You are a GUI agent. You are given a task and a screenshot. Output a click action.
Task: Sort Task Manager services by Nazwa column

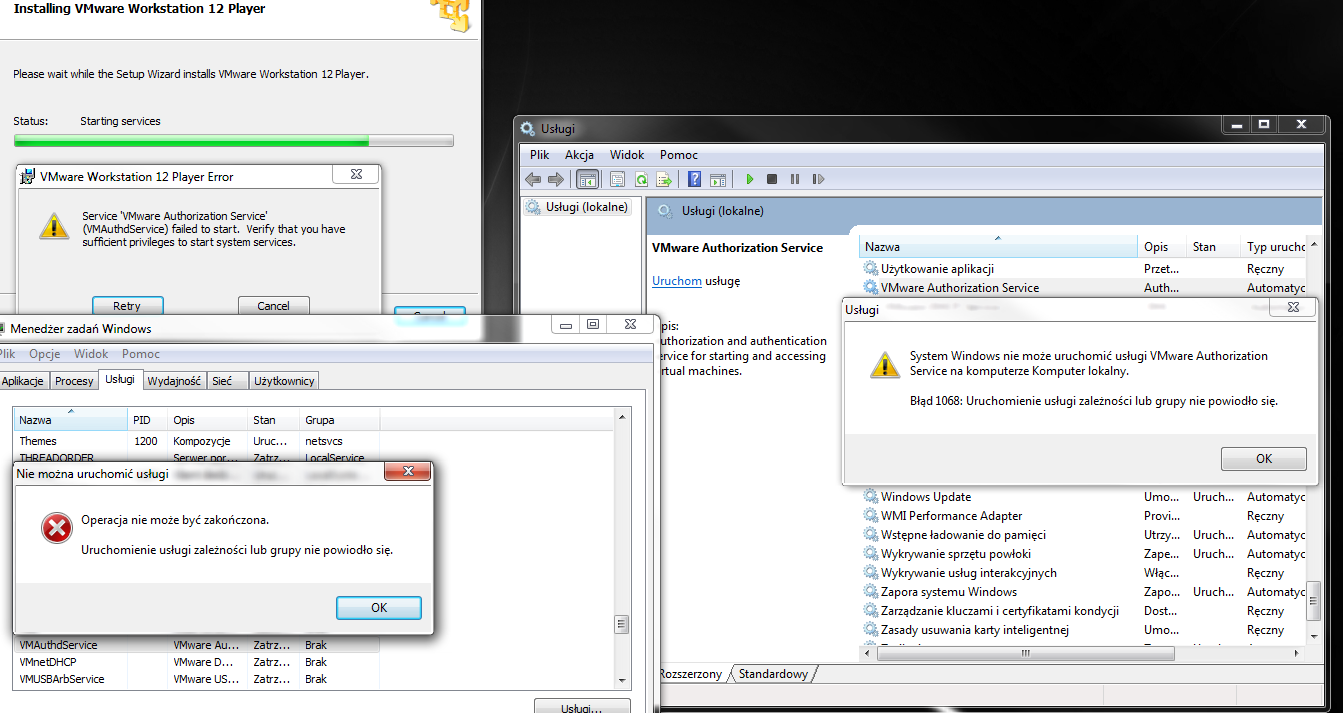coord(70,420)
